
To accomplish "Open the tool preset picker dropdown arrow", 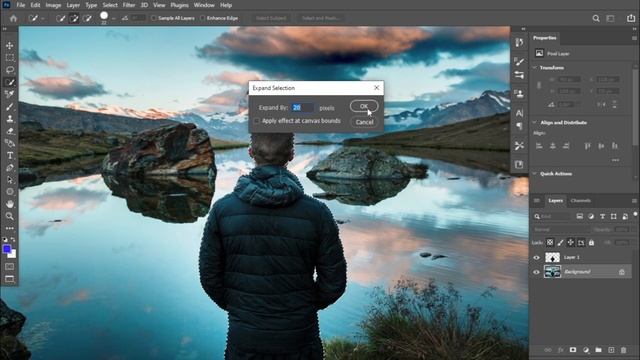I will tap(43, 18).
